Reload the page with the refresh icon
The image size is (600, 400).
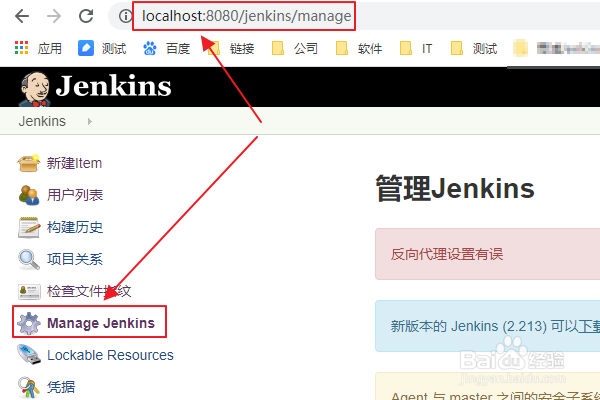coord(86,16)
